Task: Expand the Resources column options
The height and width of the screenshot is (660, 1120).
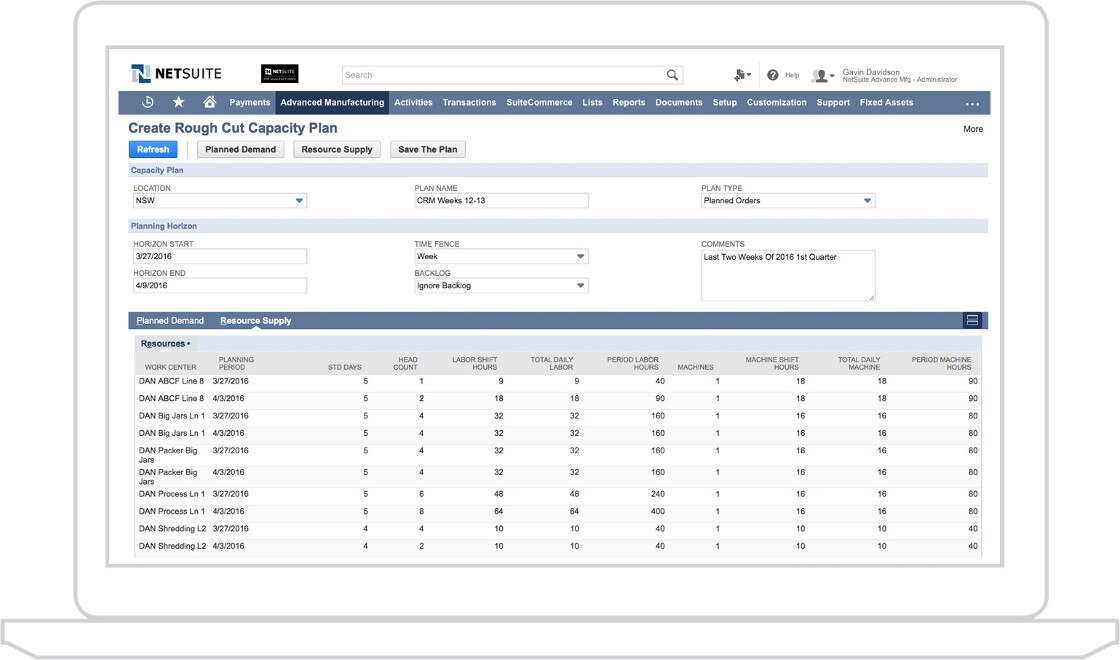Action: point(165,343)
